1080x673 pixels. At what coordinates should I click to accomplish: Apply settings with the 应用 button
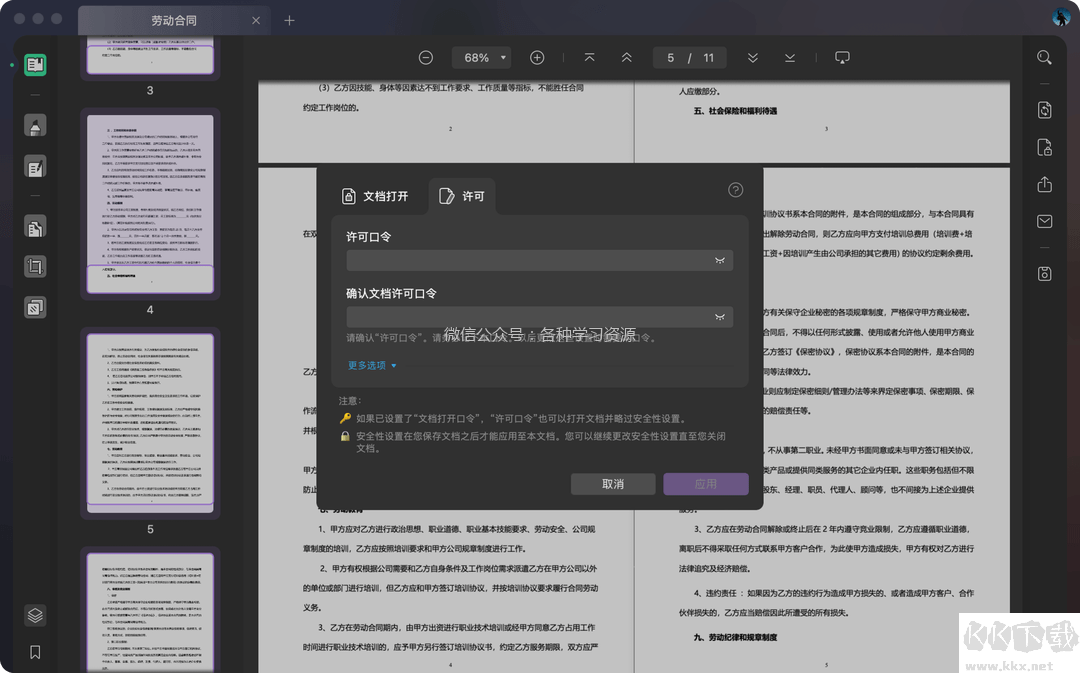point(705,483)
